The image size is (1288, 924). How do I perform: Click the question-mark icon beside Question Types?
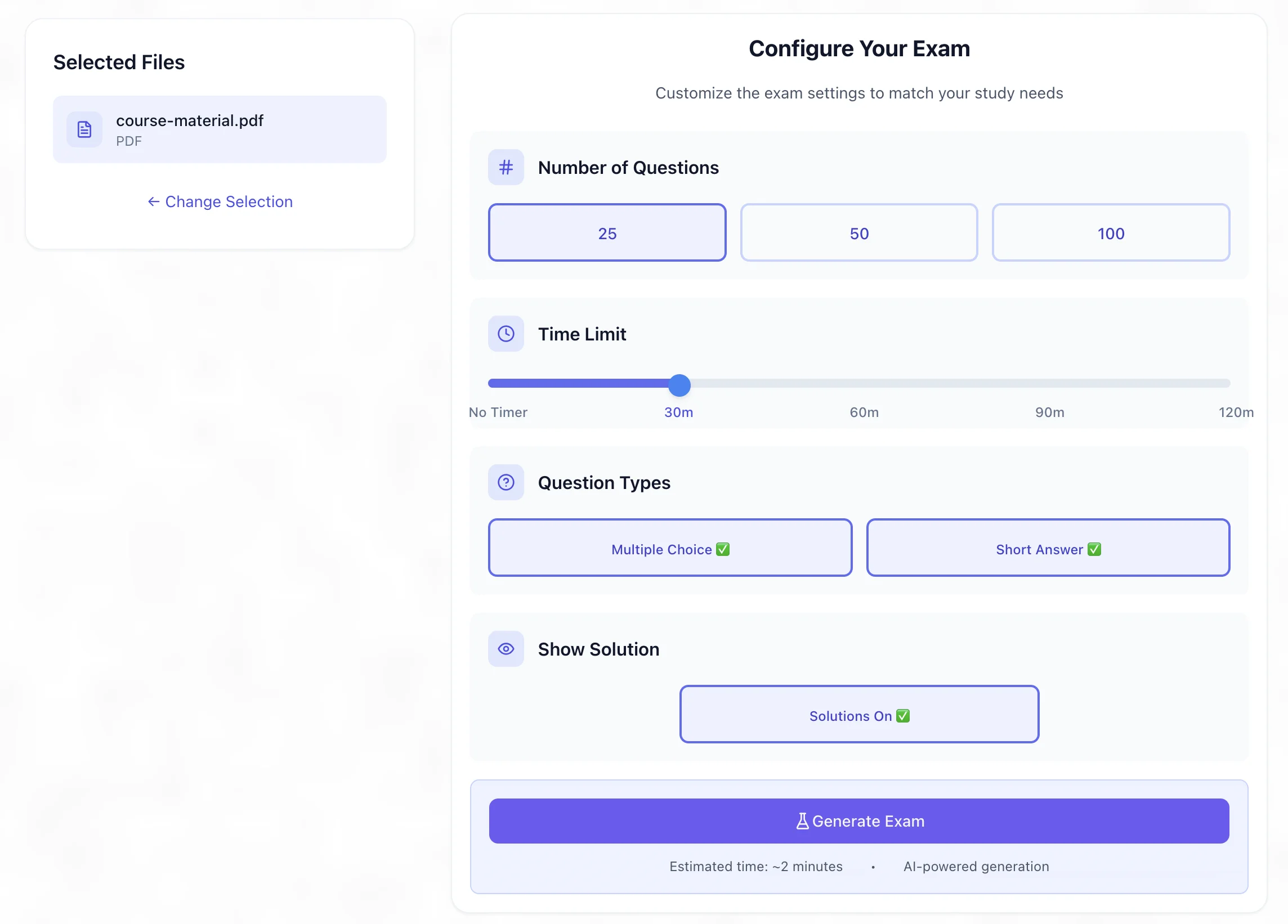coord(506,482)
